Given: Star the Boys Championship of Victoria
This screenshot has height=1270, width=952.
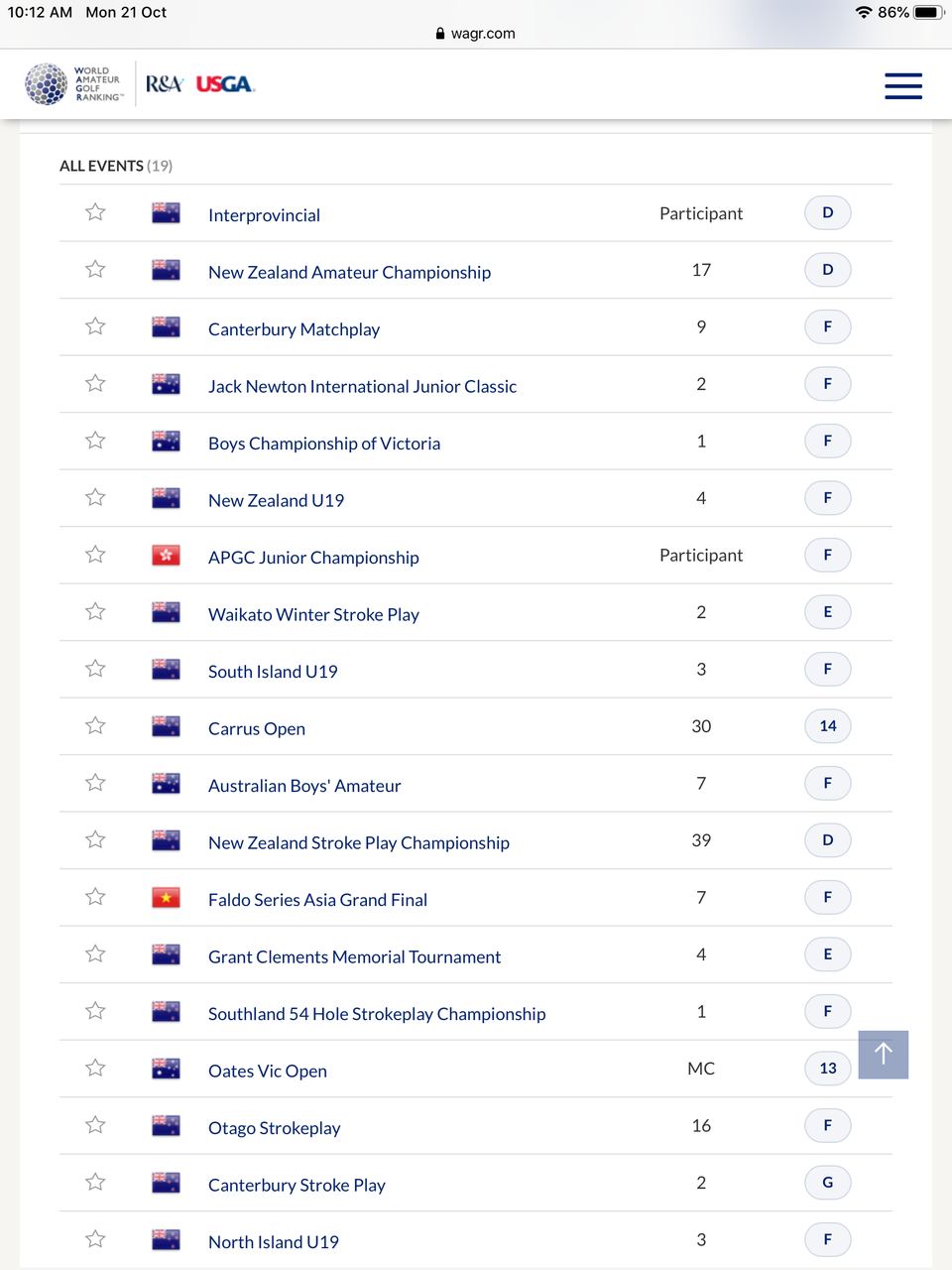Looking at the screenshot, I should pyautogui.click(x=95, y=441).
